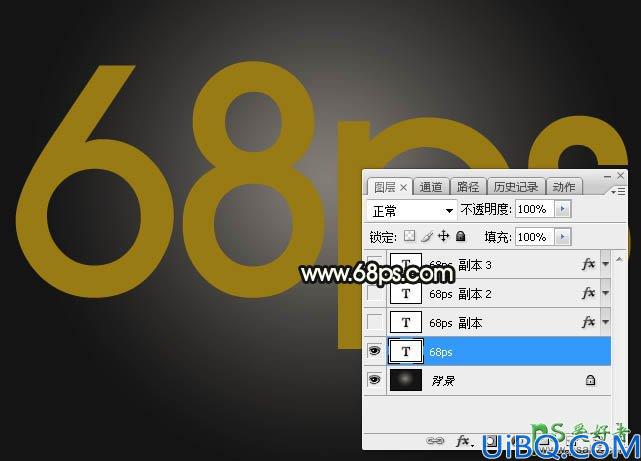
Task: Minimize the layers panel
Action: [607, 176]
